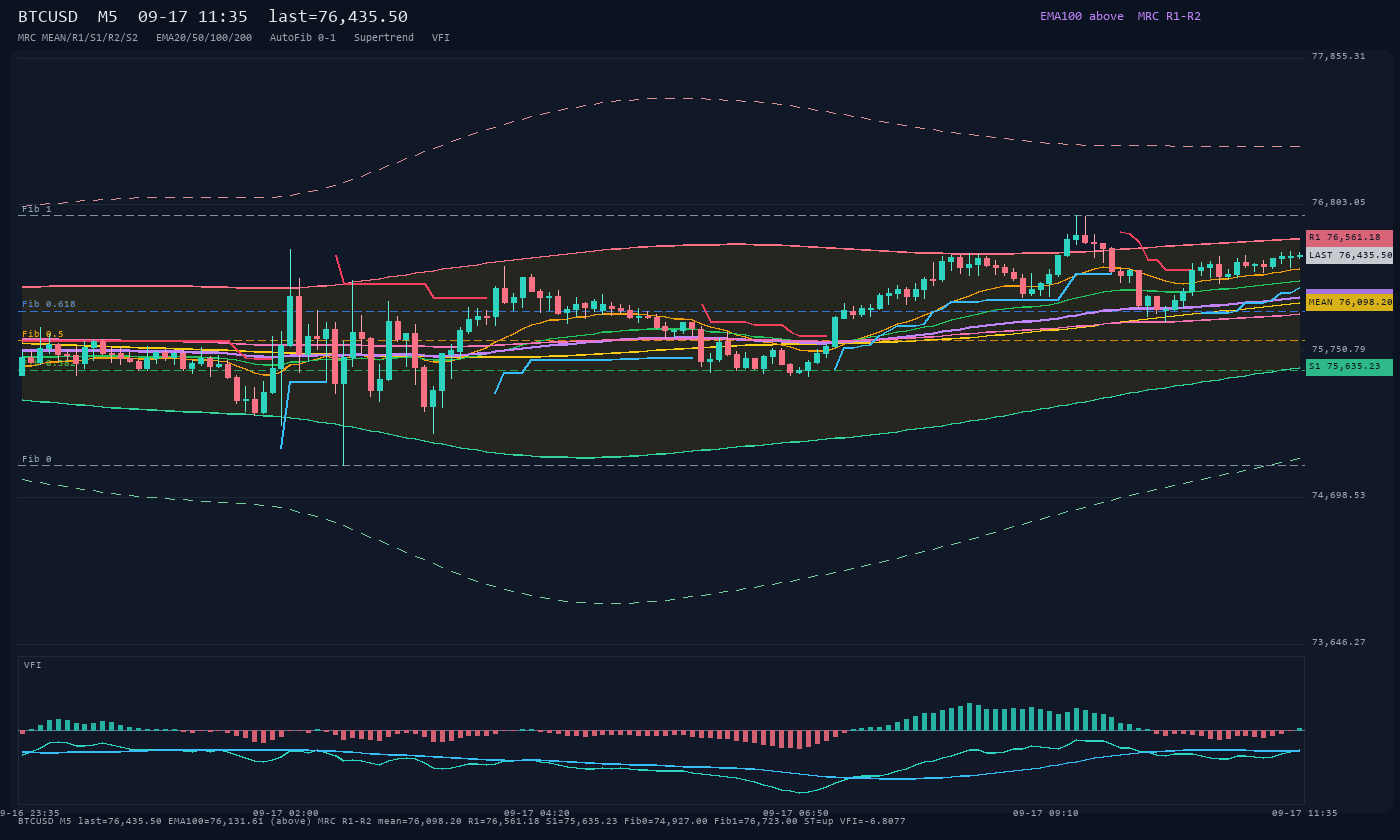Click the BTCUSD symbol in the chart title

coord(48,16)
